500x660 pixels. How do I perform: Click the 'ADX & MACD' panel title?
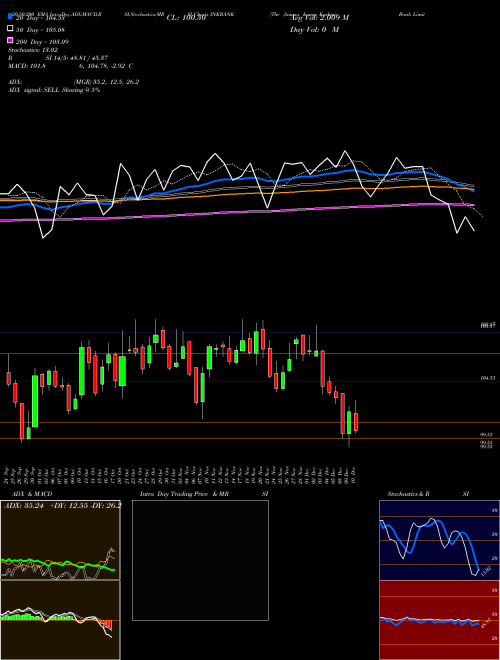(x=32, y=494)
